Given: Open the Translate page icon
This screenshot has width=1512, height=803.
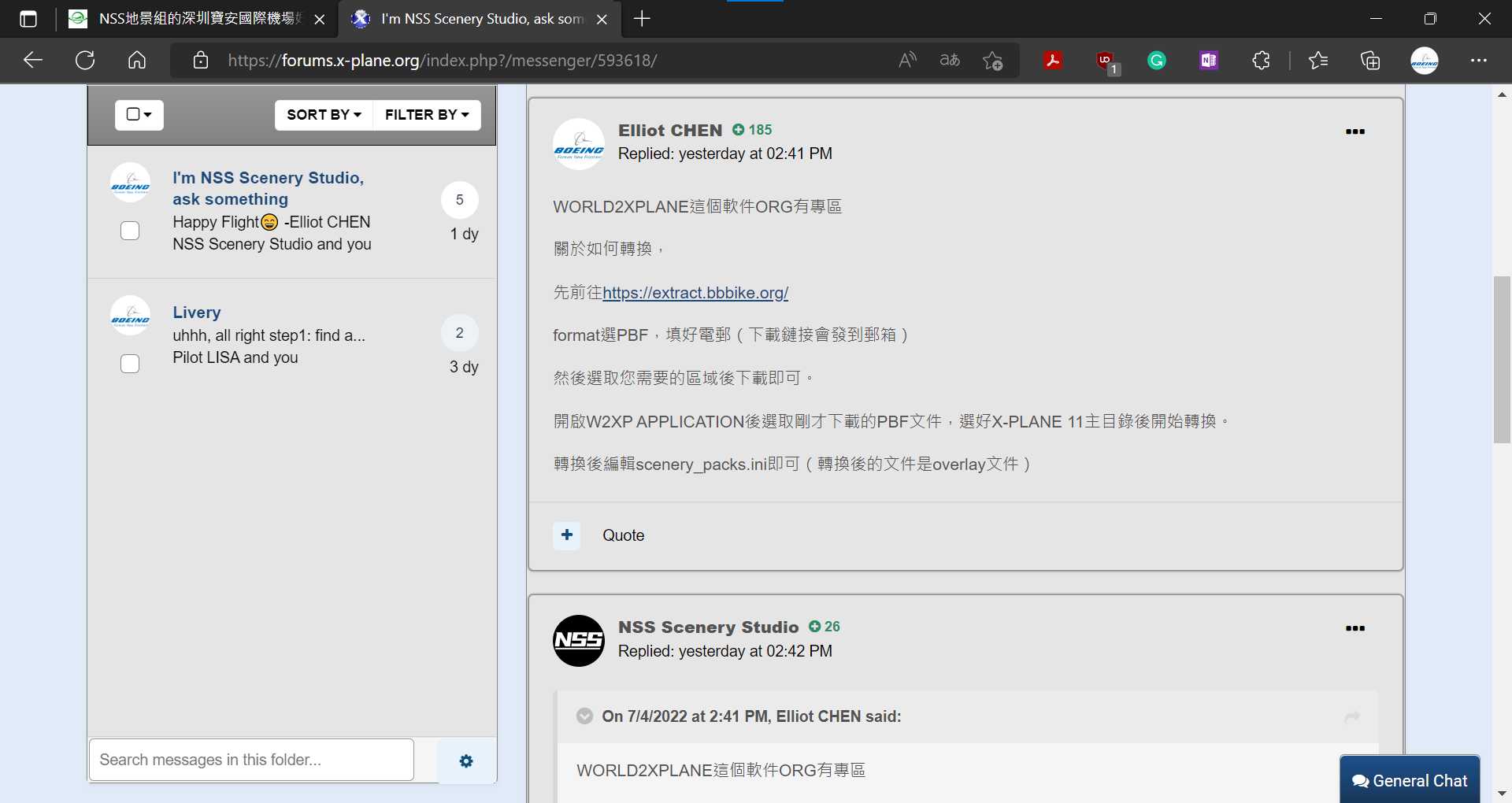Looking at the screenshot, I should 950,61.
